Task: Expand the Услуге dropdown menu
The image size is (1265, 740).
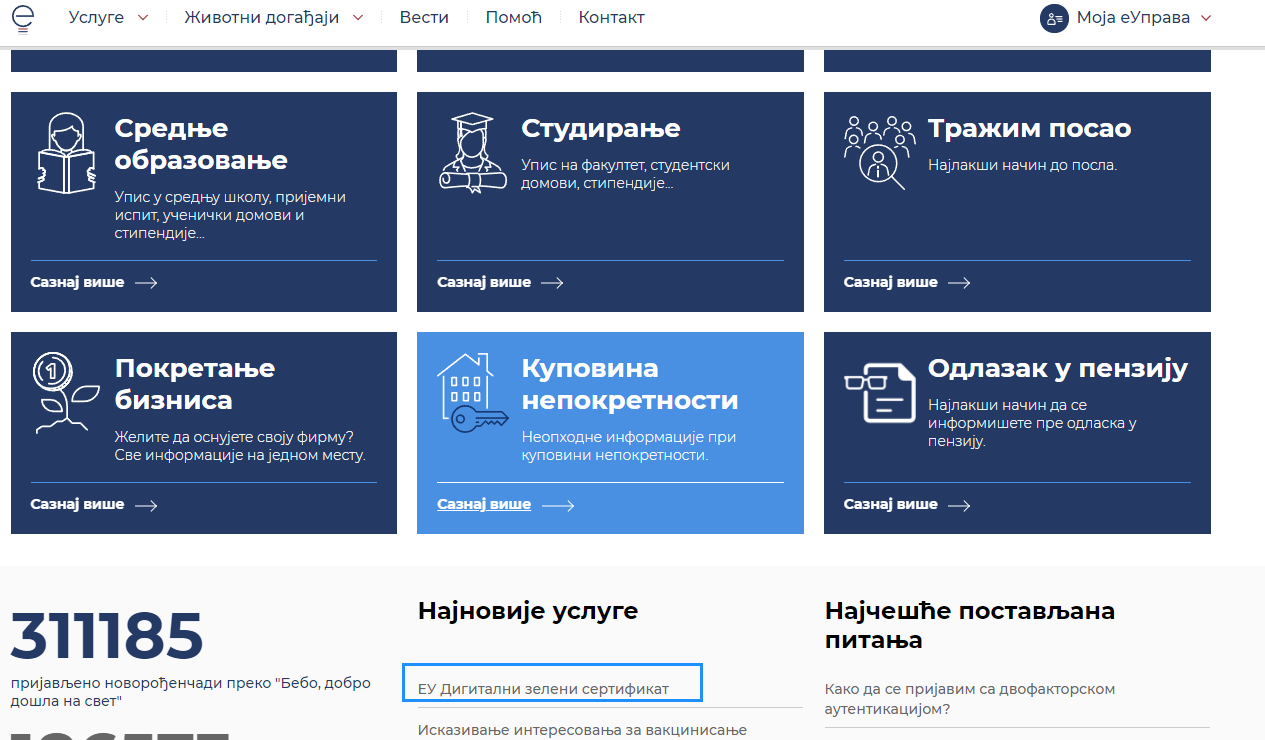Action: pos(108,18)
